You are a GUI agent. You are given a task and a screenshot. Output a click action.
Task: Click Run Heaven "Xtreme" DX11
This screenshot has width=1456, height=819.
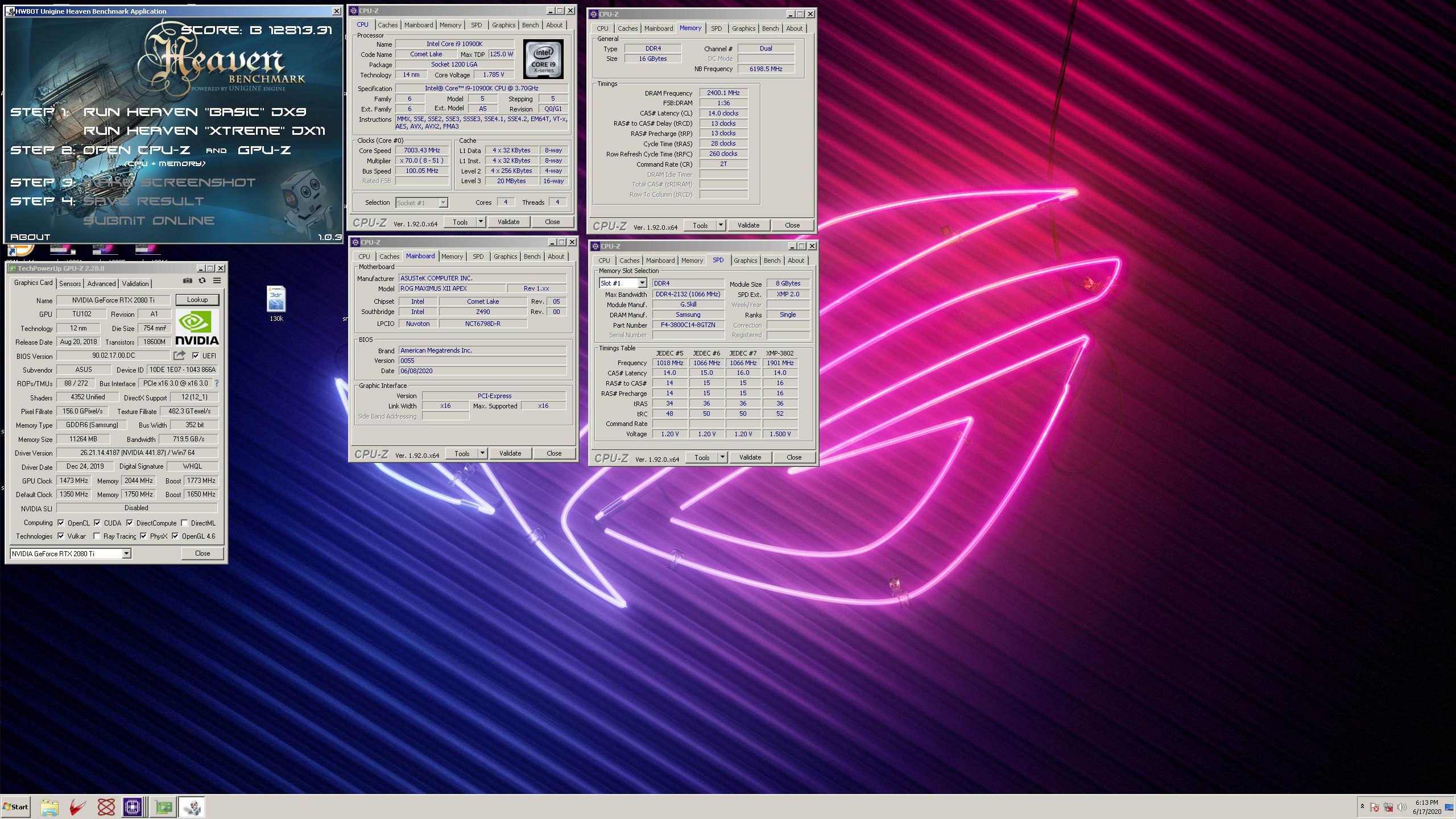point(204,131)
